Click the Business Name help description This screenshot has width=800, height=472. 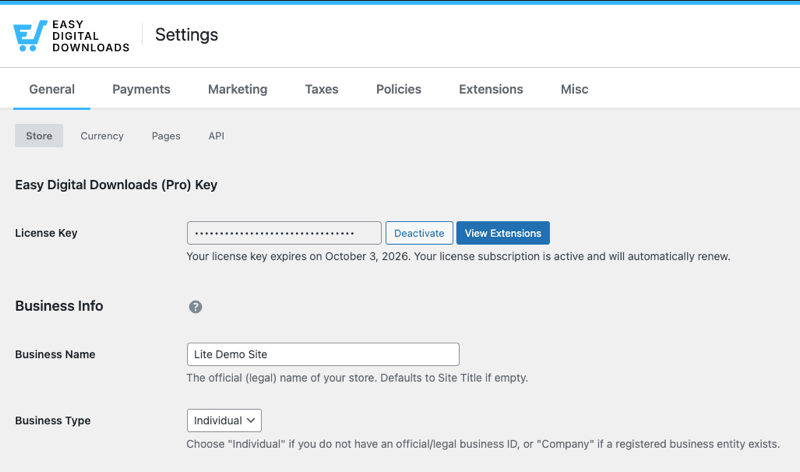(x=357, y=378)
